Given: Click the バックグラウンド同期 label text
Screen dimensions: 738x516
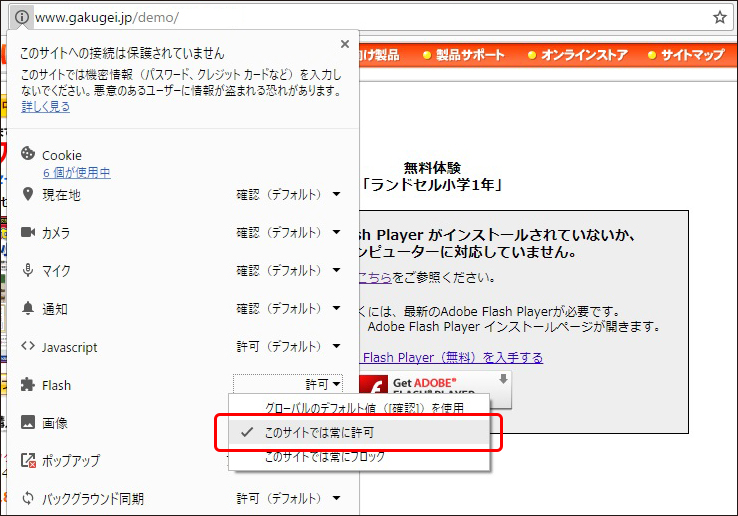Looking at the screenshot, I should tap(93, 499).
